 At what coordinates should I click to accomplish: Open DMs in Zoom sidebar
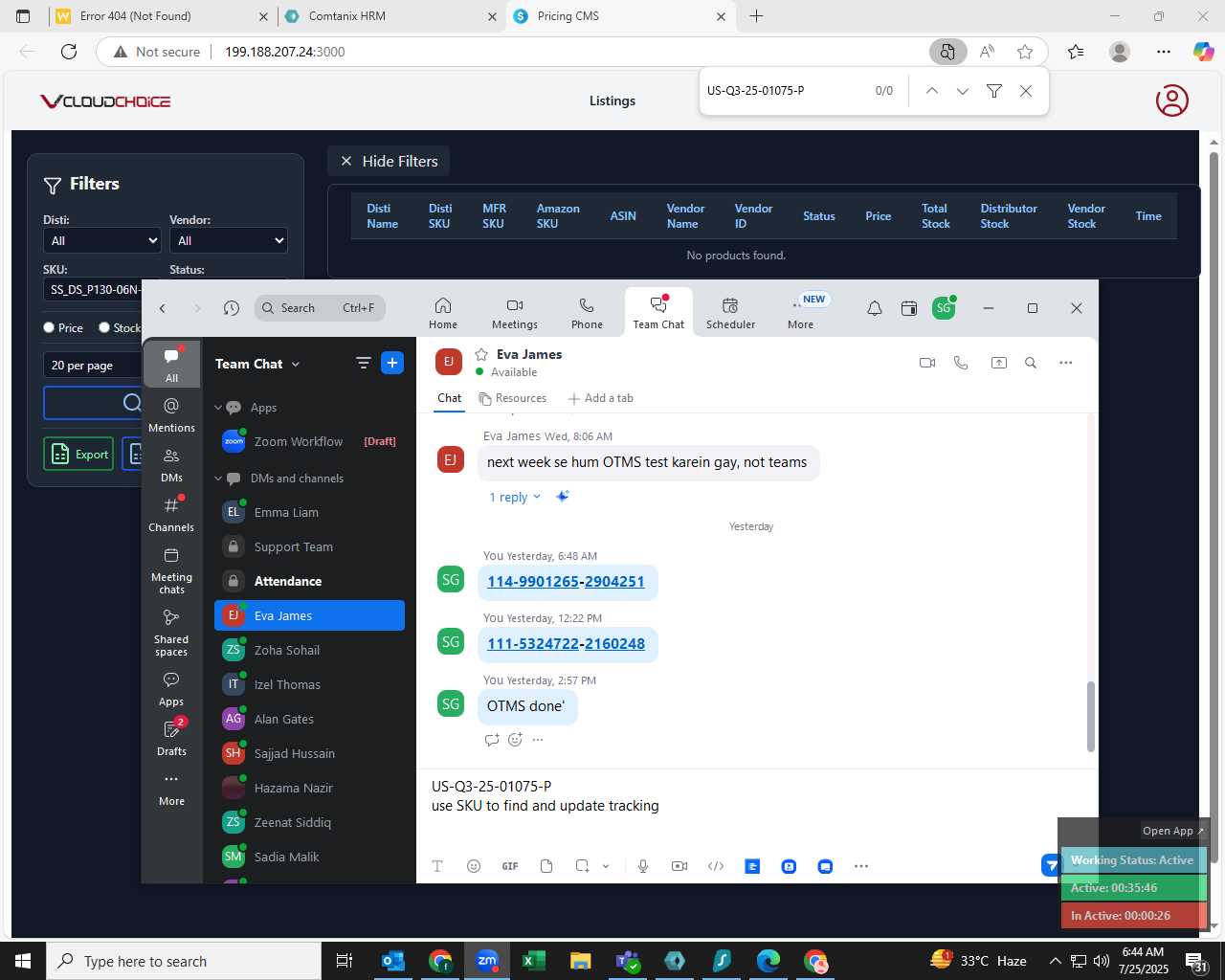pyautogui.click(x=171, y=465)
